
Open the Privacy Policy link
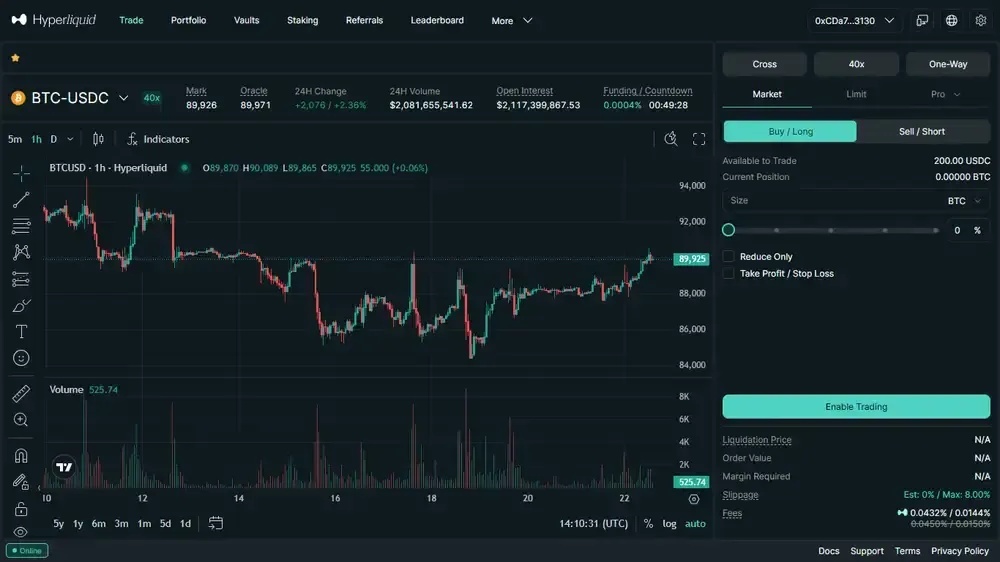click(959, 551)
